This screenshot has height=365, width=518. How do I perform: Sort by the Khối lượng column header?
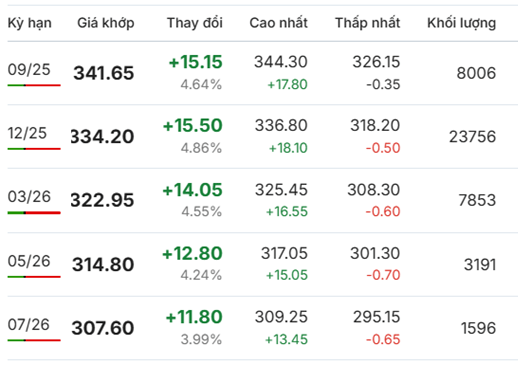tap(462, 23)
